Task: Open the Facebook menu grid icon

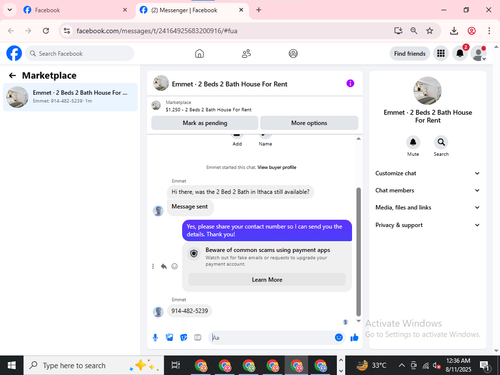Action: 441,53
